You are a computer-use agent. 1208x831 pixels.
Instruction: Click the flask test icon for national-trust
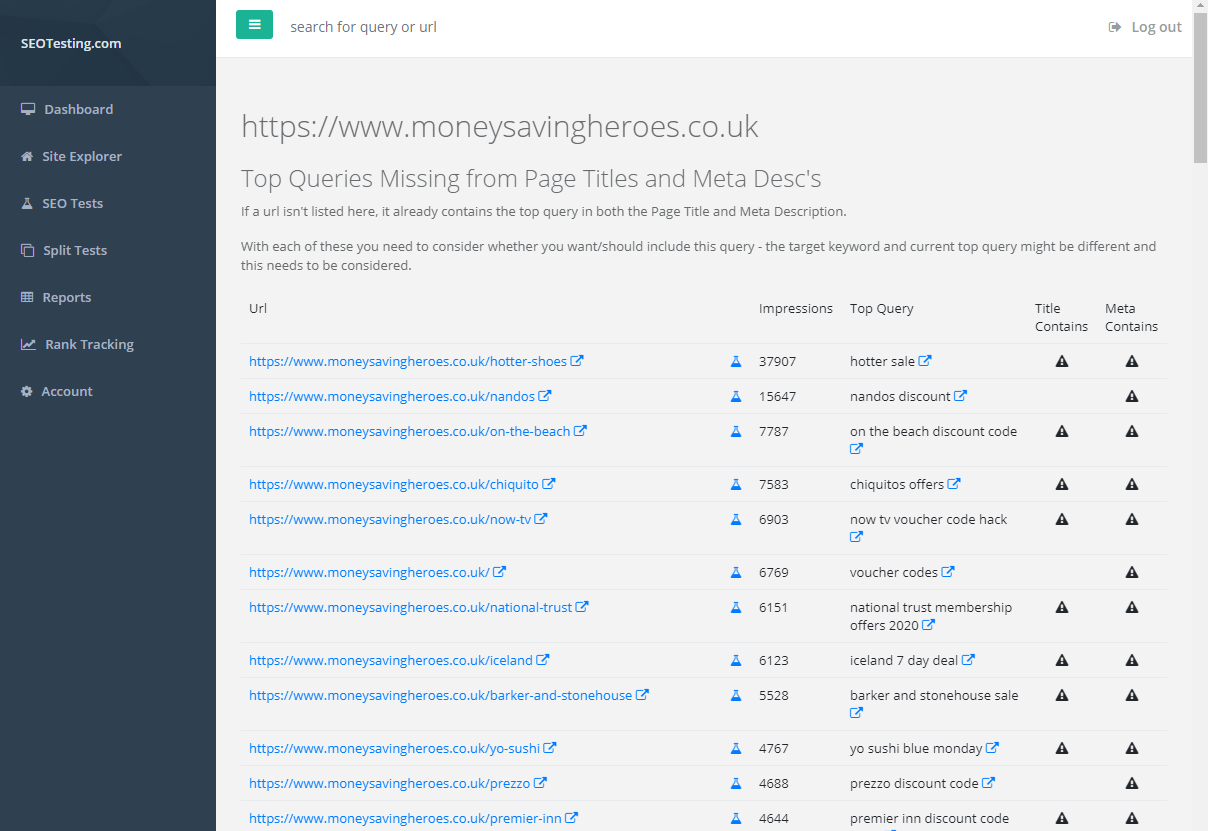coord(736,607)
